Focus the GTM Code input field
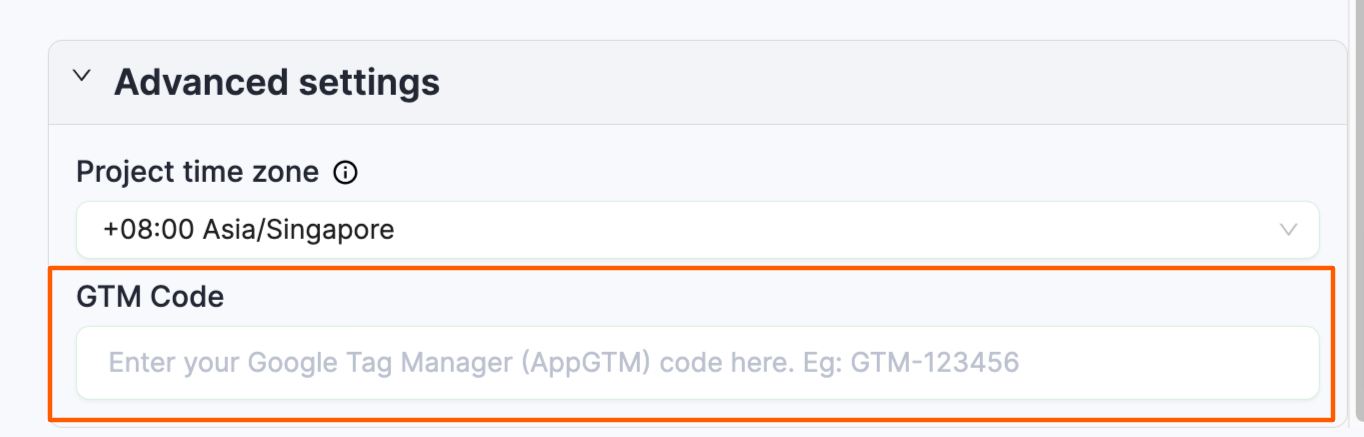Image resolution: width=1364 pixels, height=437 pixels. [697, 362]
